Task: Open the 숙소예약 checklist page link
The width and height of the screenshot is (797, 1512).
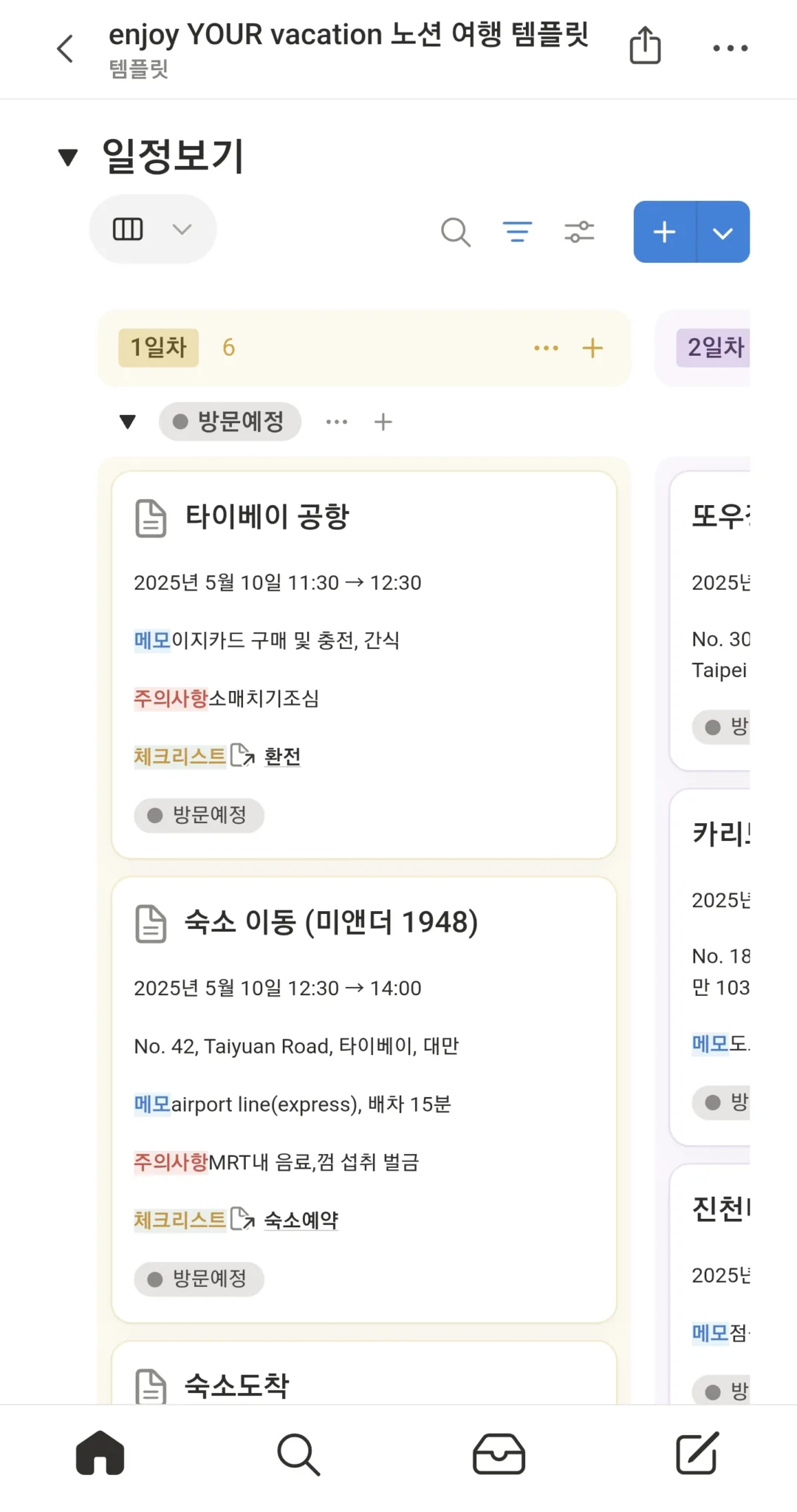Action: coord(301,1220)
